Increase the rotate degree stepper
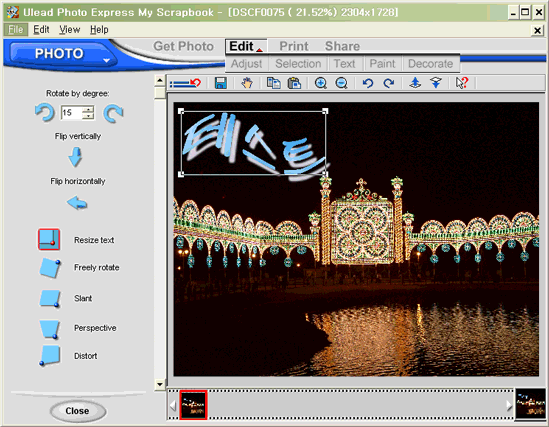The width and height of the screenshot is (549, 427). coord(88,109)
